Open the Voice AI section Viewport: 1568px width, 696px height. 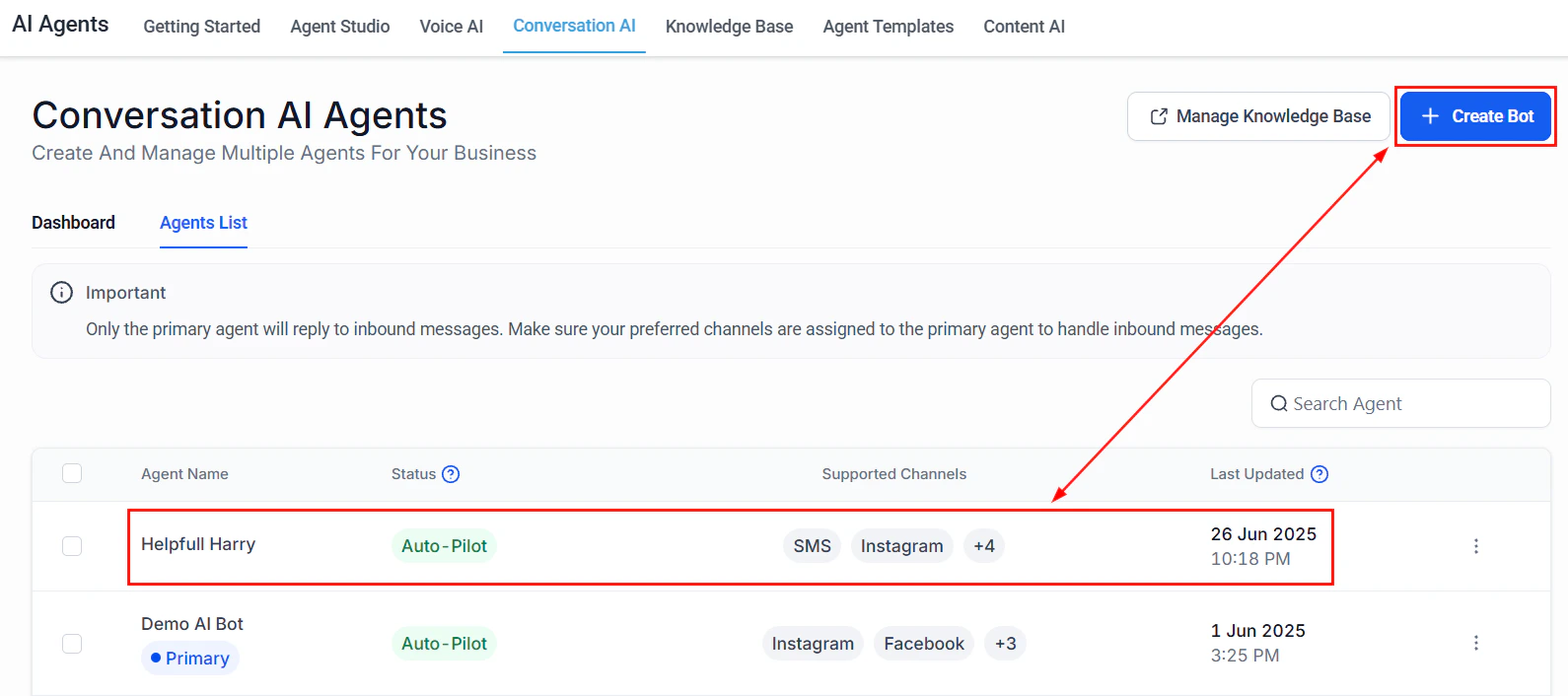point(451,27)
